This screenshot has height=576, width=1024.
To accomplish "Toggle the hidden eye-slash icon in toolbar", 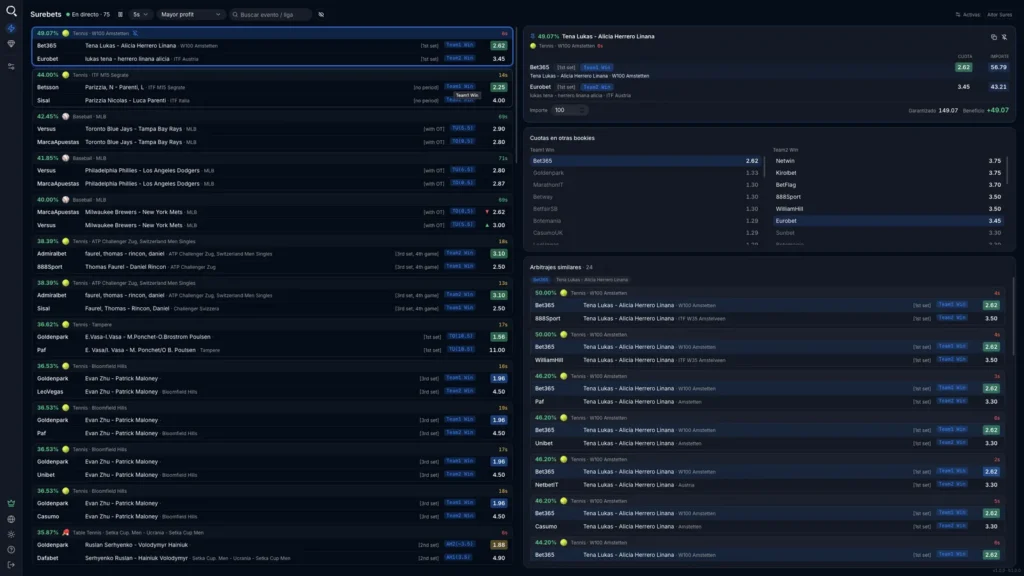I will click(x=321, y=14).
